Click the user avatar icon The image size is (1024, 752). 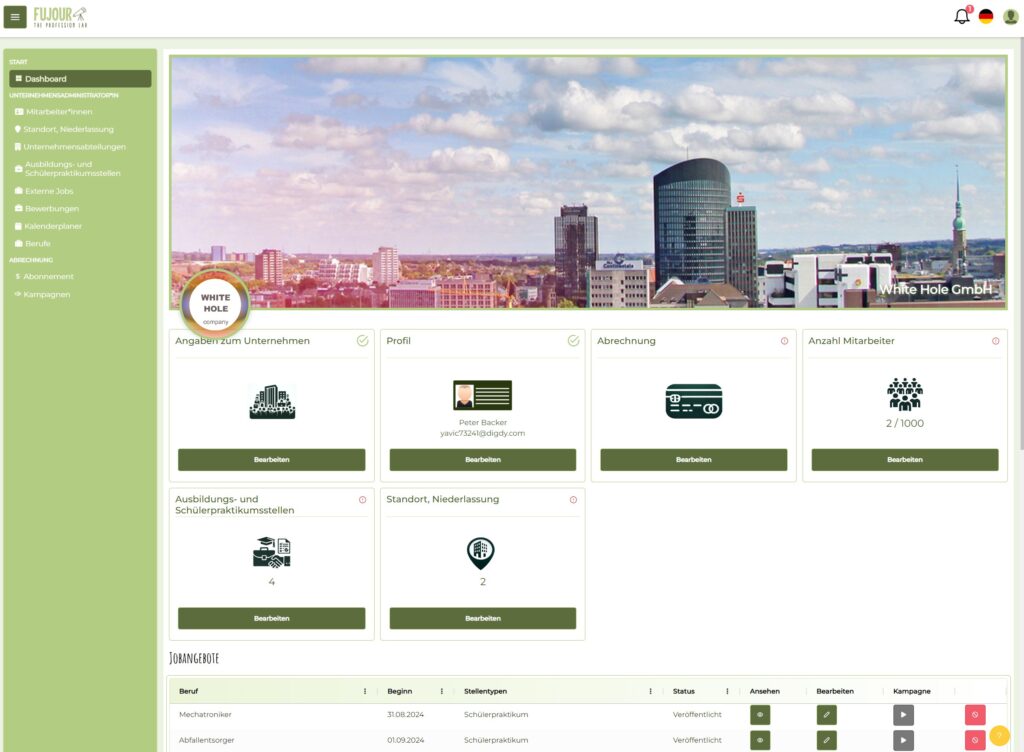tap(1010, 16)
